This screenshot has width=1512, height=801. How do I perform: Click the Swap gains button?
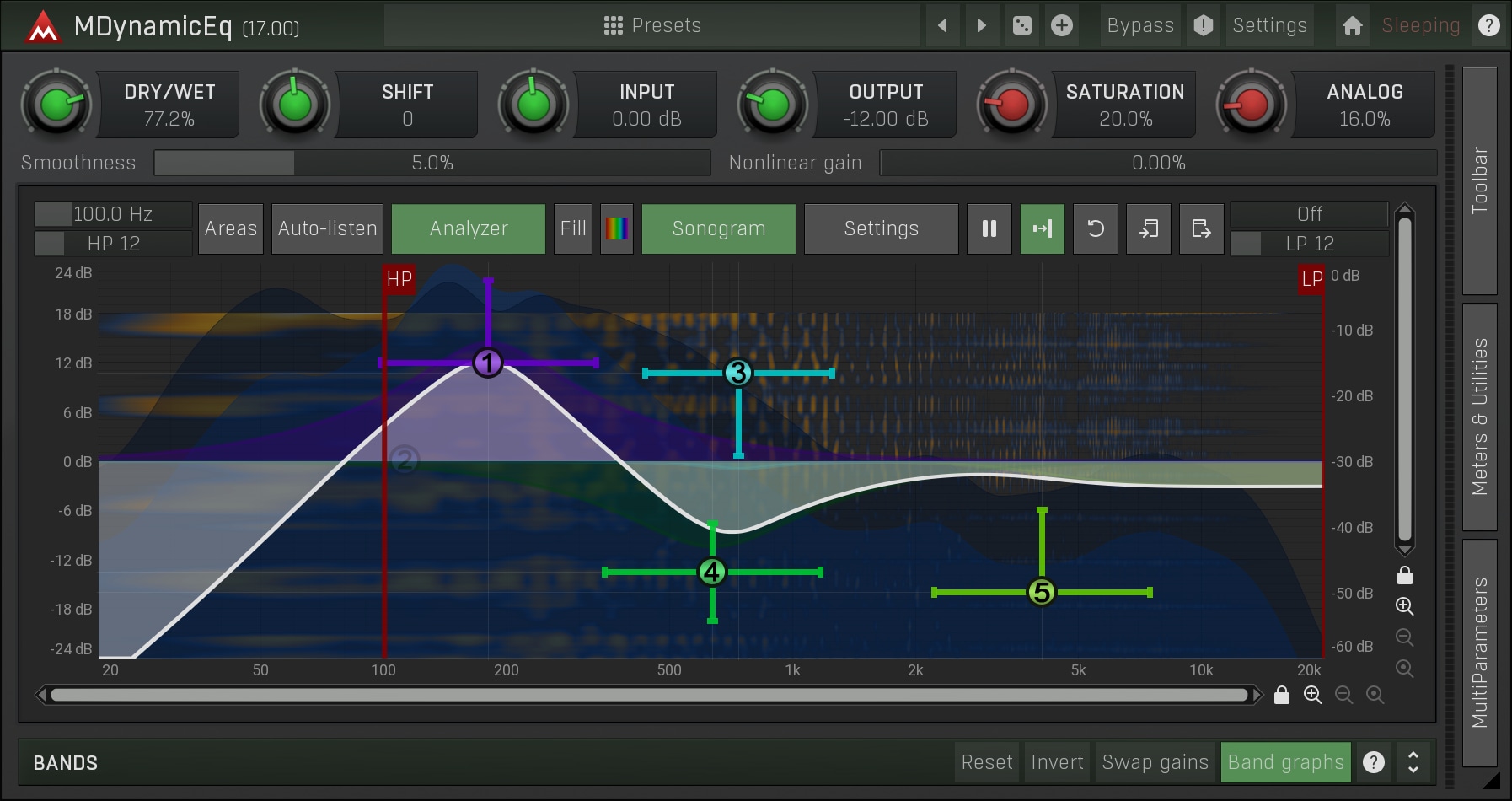coord(1155,762)
